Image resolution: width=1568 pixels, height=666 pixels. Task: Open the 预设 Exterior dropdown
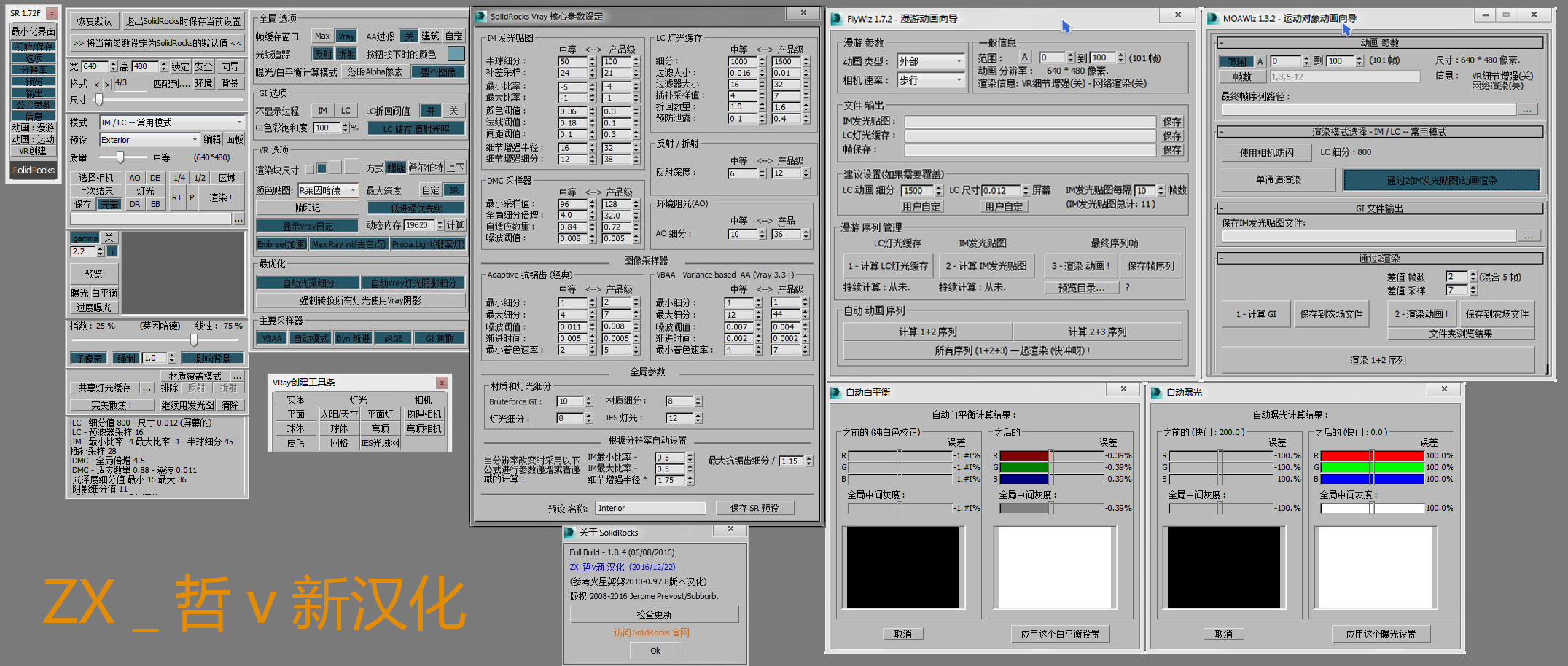click(149, 140)
